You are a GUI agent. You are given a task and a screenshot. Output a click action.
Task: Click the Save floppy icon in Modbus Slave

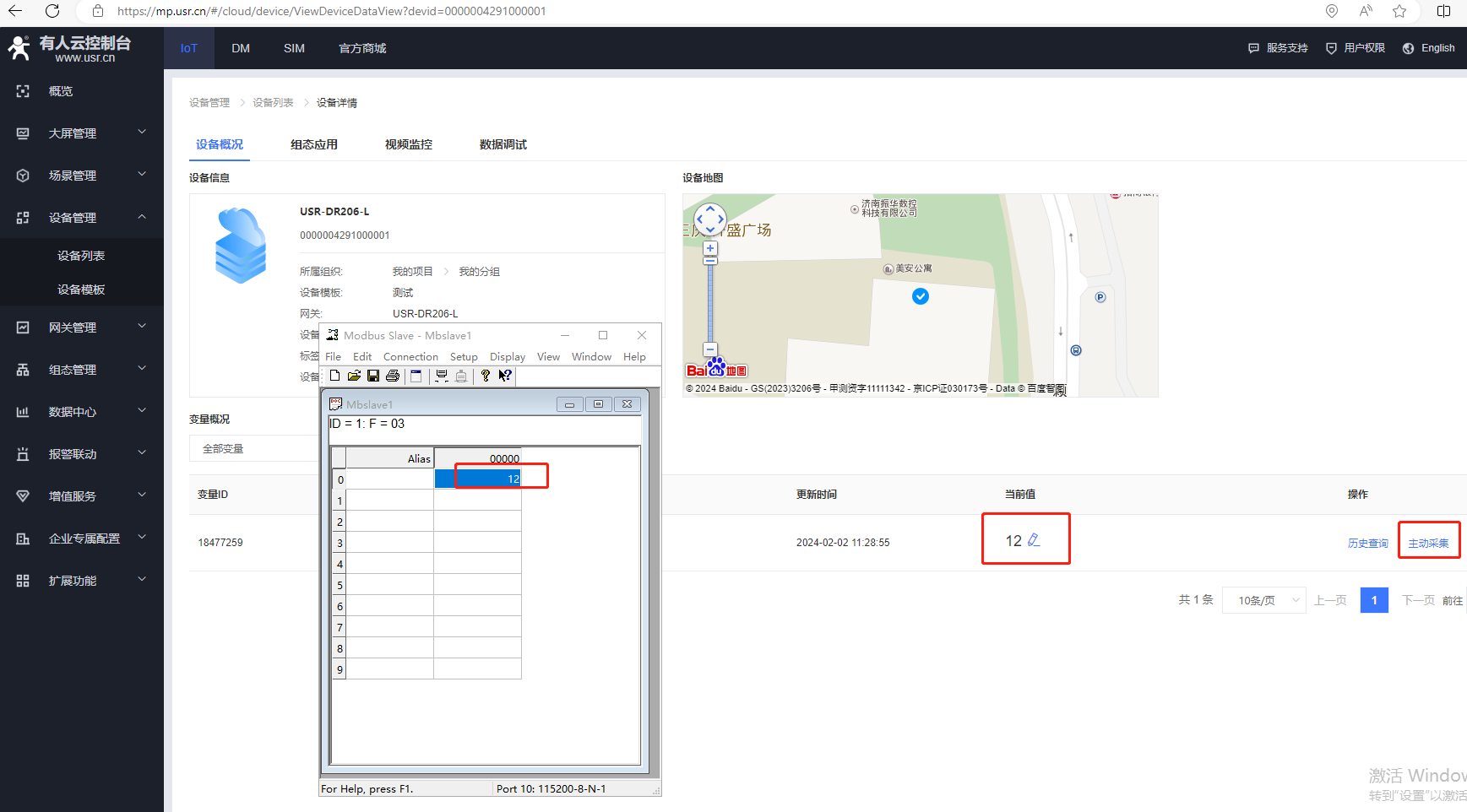click(373, 376)
